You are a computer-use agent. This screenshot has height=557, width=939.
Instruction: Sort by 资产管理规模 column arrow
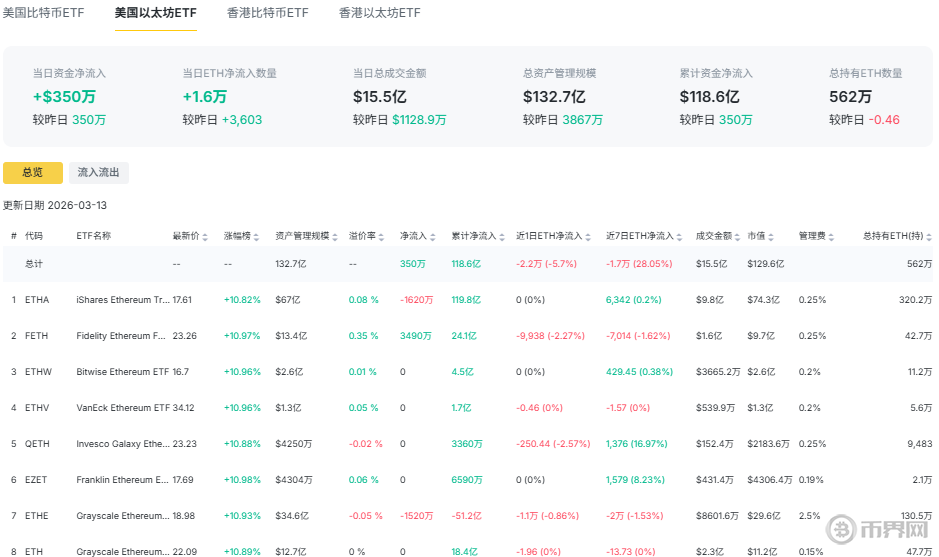335,237
